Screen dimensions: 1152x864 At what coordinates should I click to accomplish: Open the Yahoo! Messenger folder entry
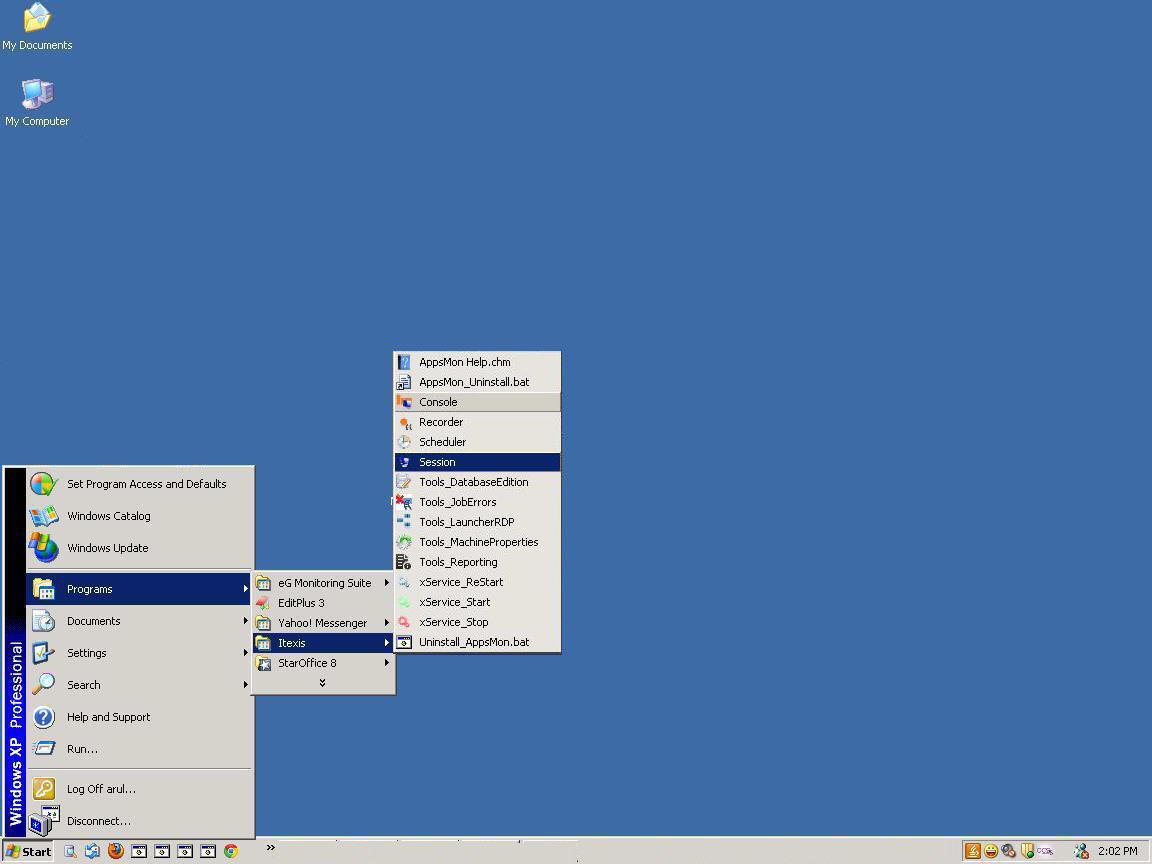[323, 623]
